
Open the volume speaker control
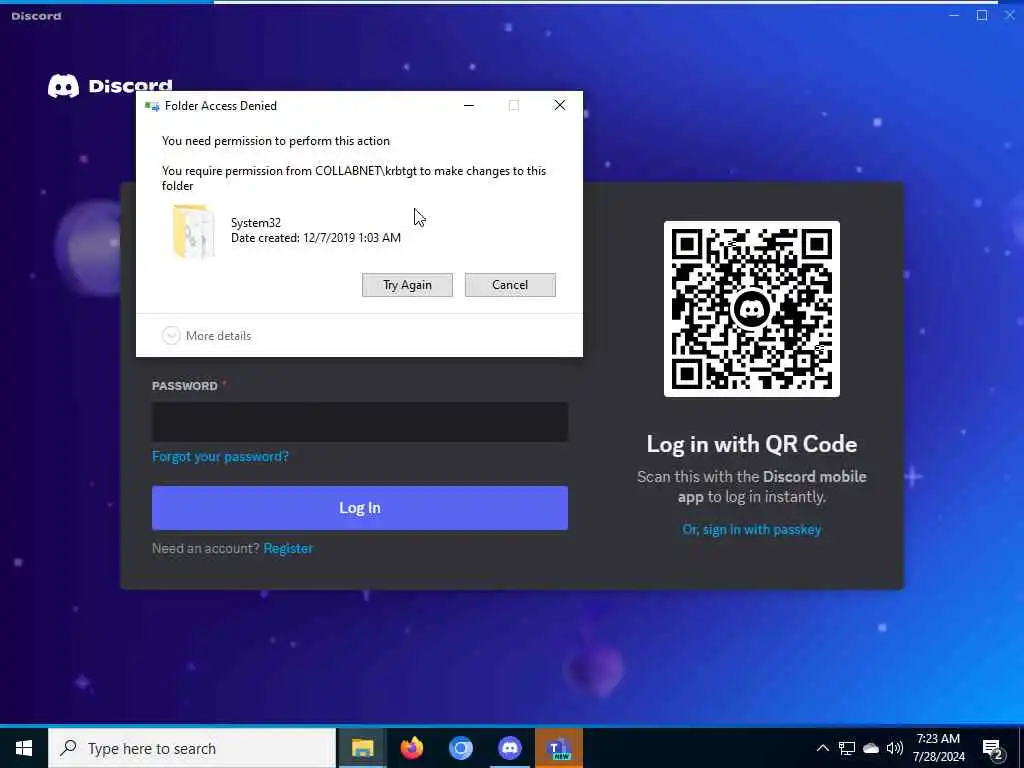[x=895, y=748]
